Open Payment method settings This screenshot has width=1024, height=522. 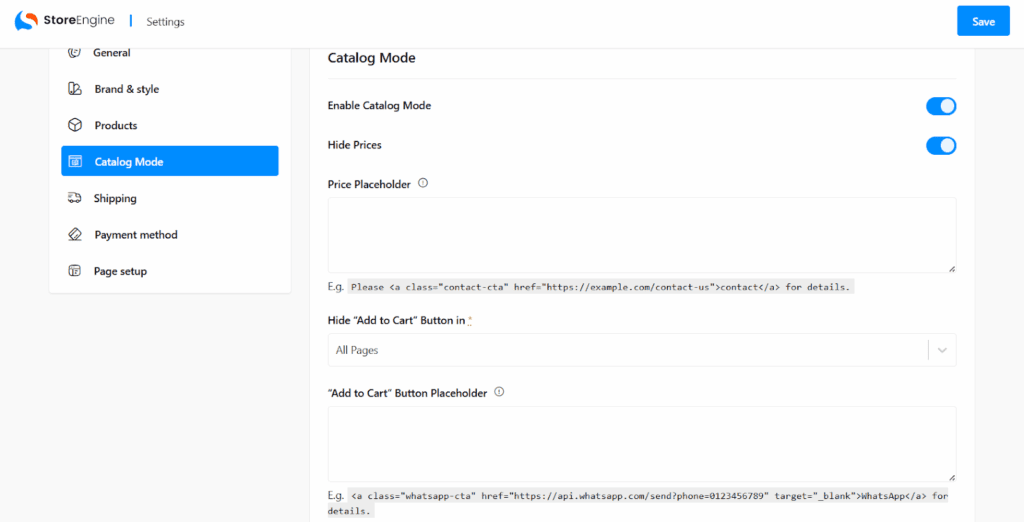(170, 234)
